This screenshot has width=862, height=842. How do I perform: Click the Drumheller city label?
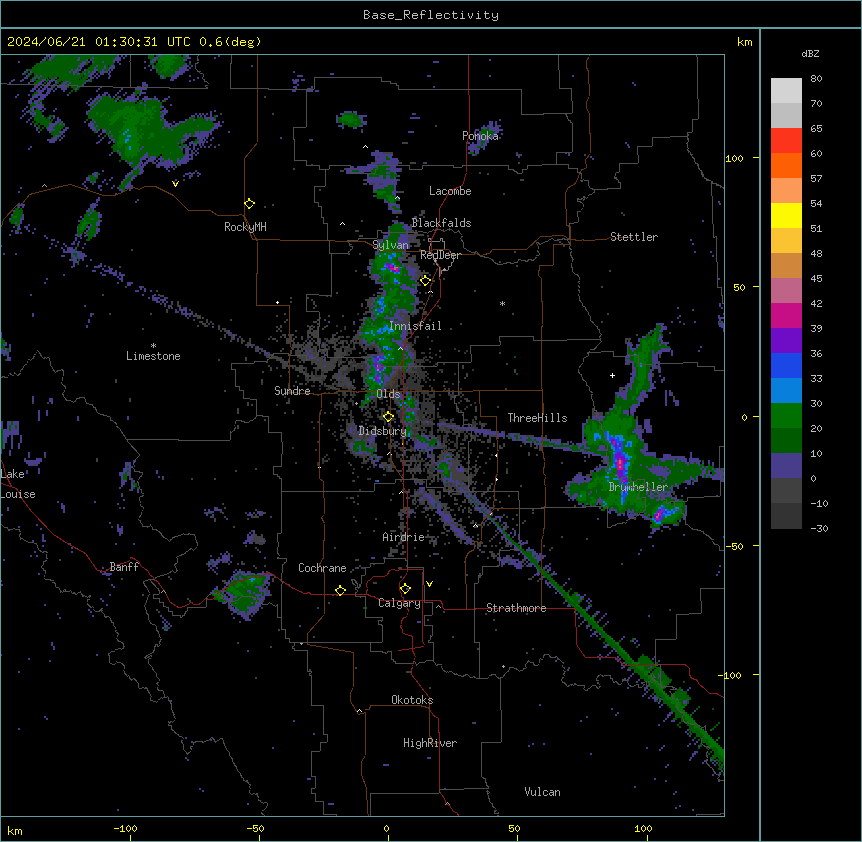(638, 487)
